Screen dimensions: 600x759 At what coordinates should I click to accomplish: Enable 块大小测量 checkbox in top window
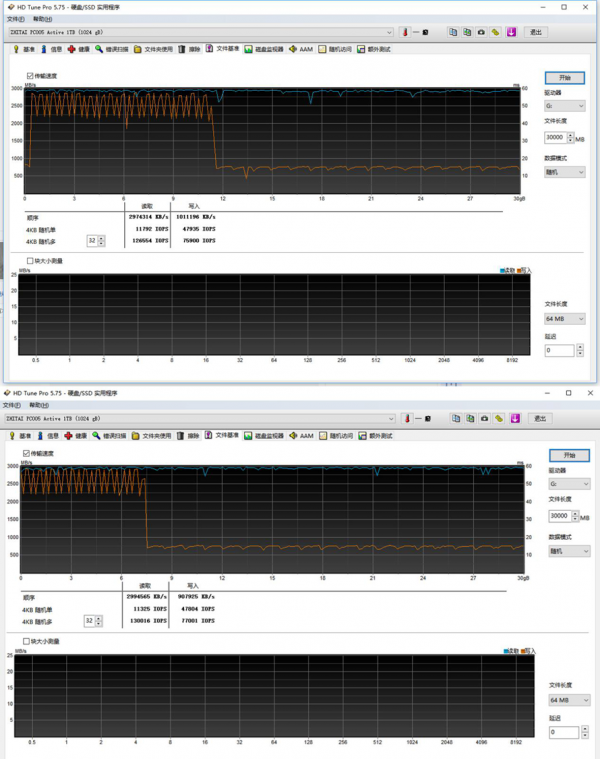coord(30,261)
